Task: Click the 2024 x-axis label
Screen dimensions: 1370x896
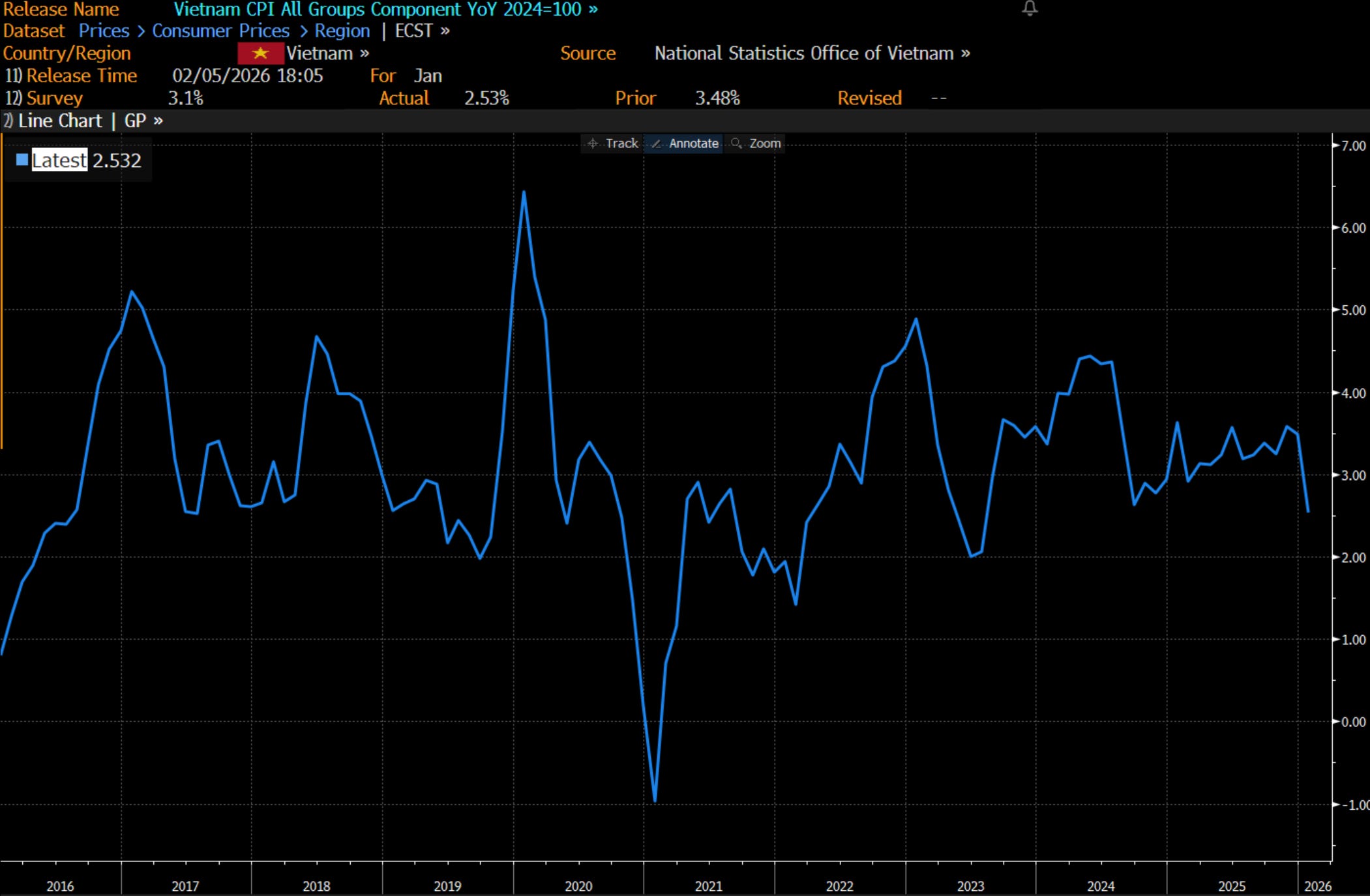Action: [1101, 886]
